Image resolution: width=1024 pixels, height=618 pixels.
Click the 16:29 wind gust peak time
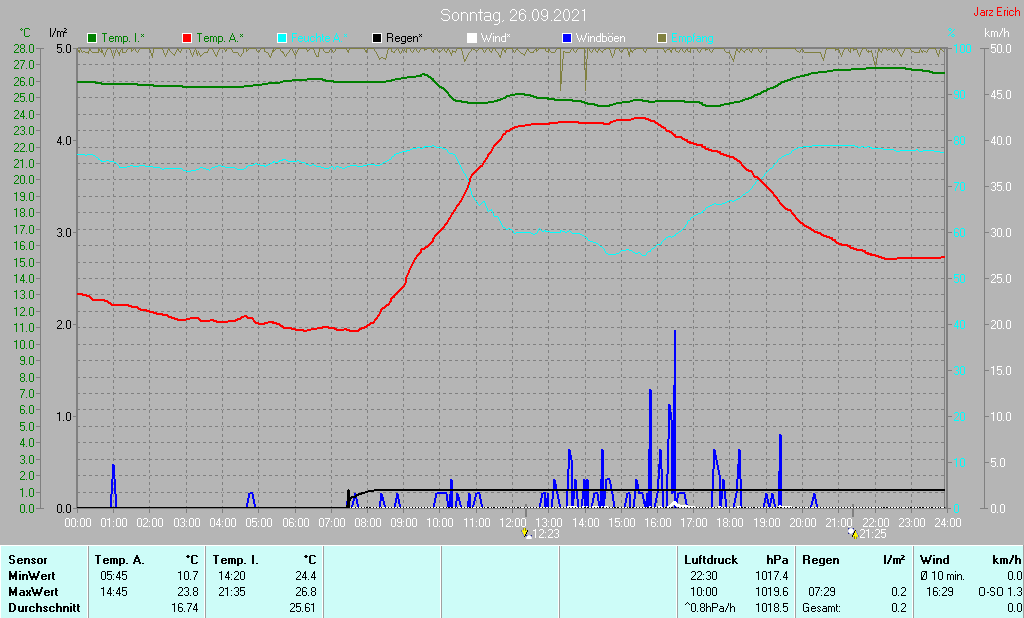pyautogui.click(x=939, y=592)
